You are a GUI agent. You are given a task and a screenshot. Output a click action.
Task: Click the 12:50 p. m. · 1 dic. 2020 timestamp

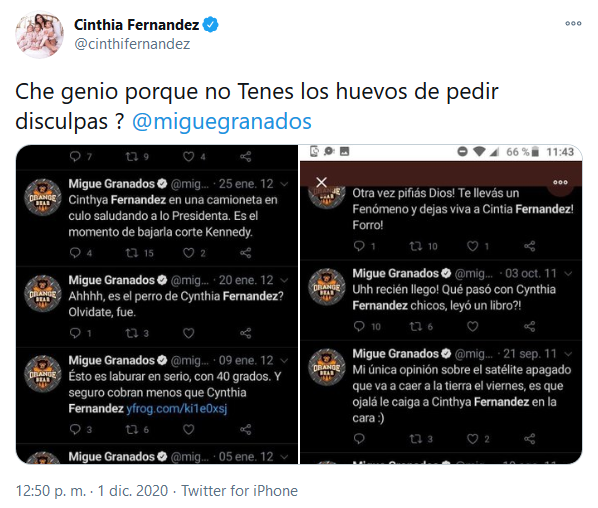92,491
